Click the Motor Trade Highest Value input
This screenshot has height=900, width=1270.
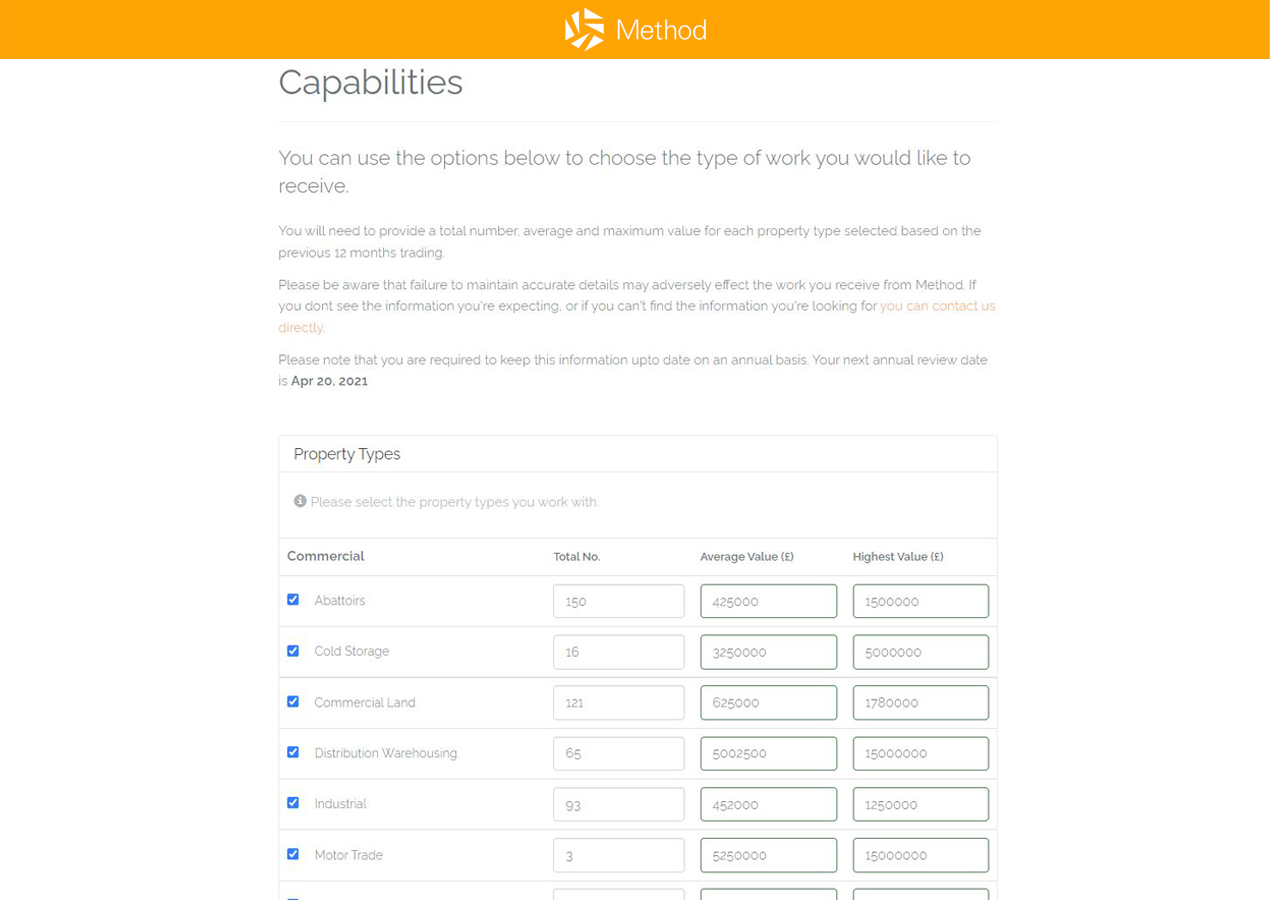[x=921, y=855]
